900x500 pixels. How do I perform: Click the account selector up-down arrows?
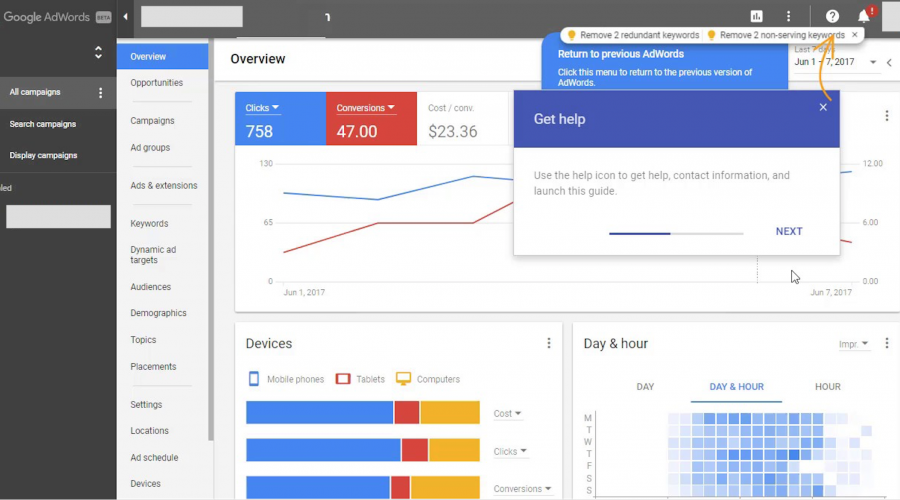point(98,53)
